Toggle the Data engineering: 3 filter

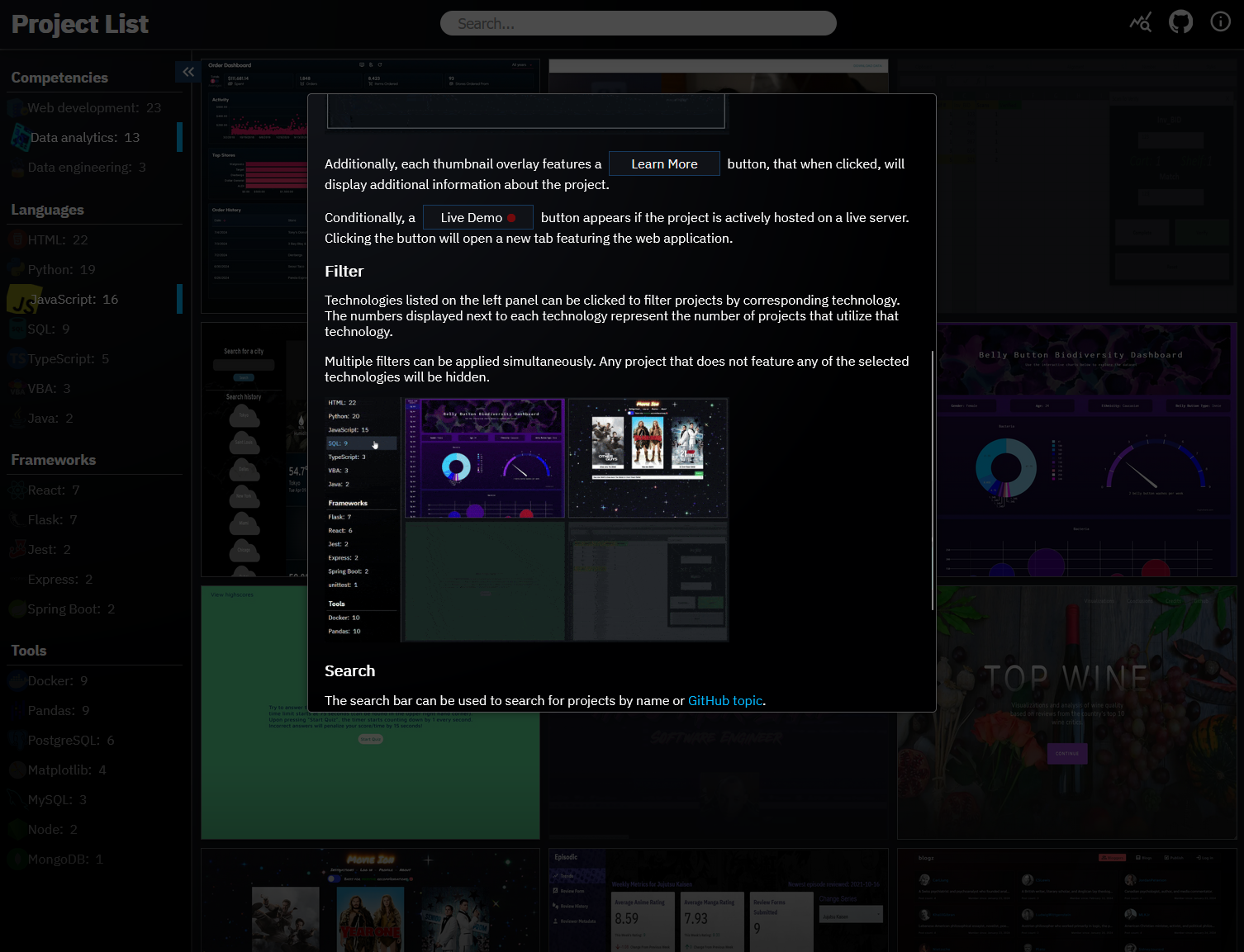94,167
